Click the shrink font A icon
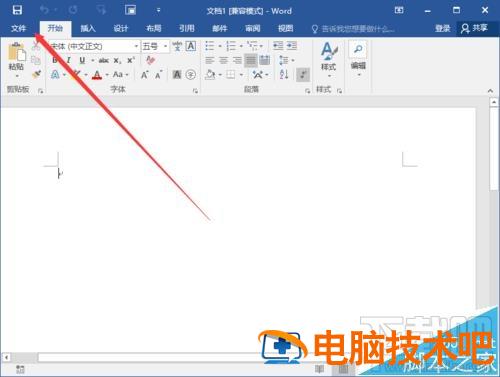The height and width of the screenshot is (377, 500). [x=158, y=75]
